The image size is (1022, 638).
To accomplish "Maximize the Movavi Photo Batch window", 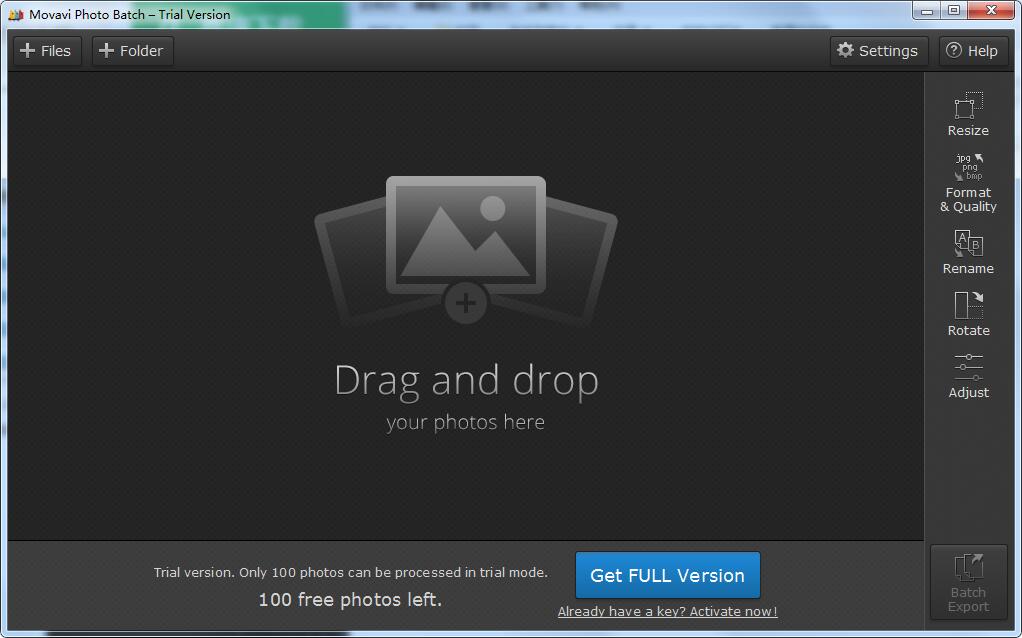I will tap(954, 10).
